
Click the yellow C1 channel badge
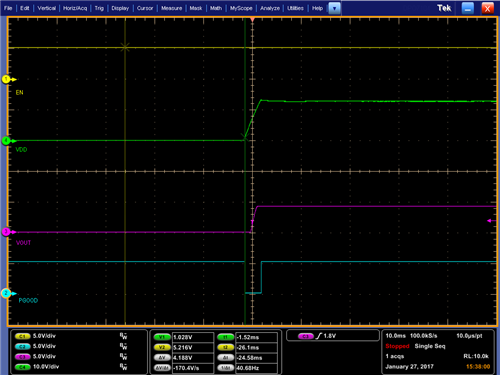pyautogui.click(x=22, y=336)
